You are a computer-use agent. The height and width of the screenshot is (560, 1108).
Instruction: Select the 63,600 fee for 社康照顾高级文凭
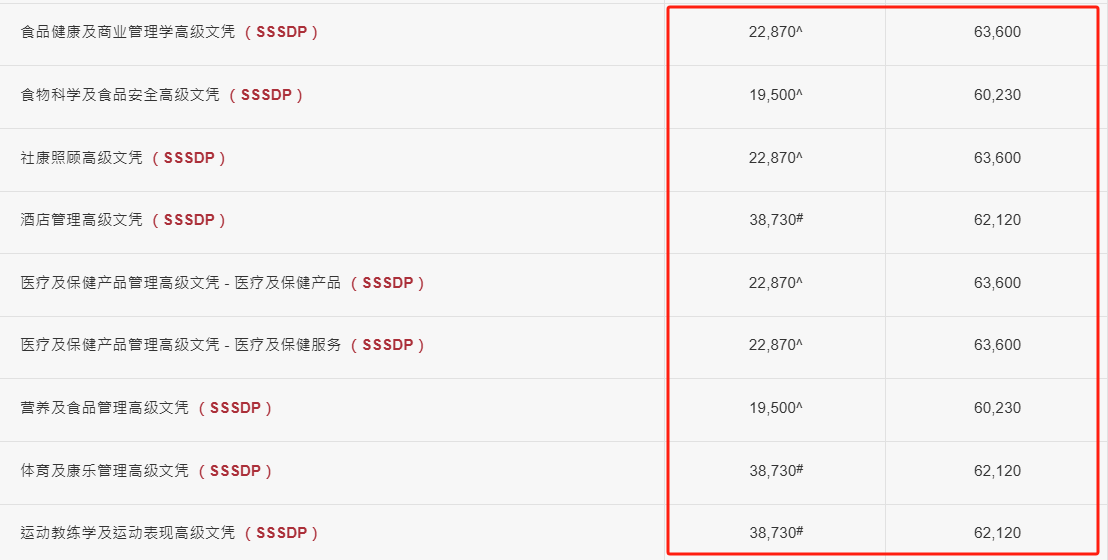997,158
